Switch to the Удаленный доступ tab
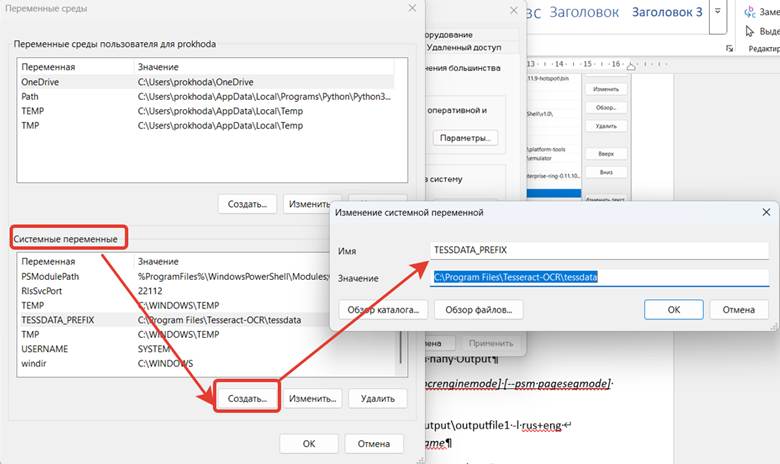 [x=464, y=48]
